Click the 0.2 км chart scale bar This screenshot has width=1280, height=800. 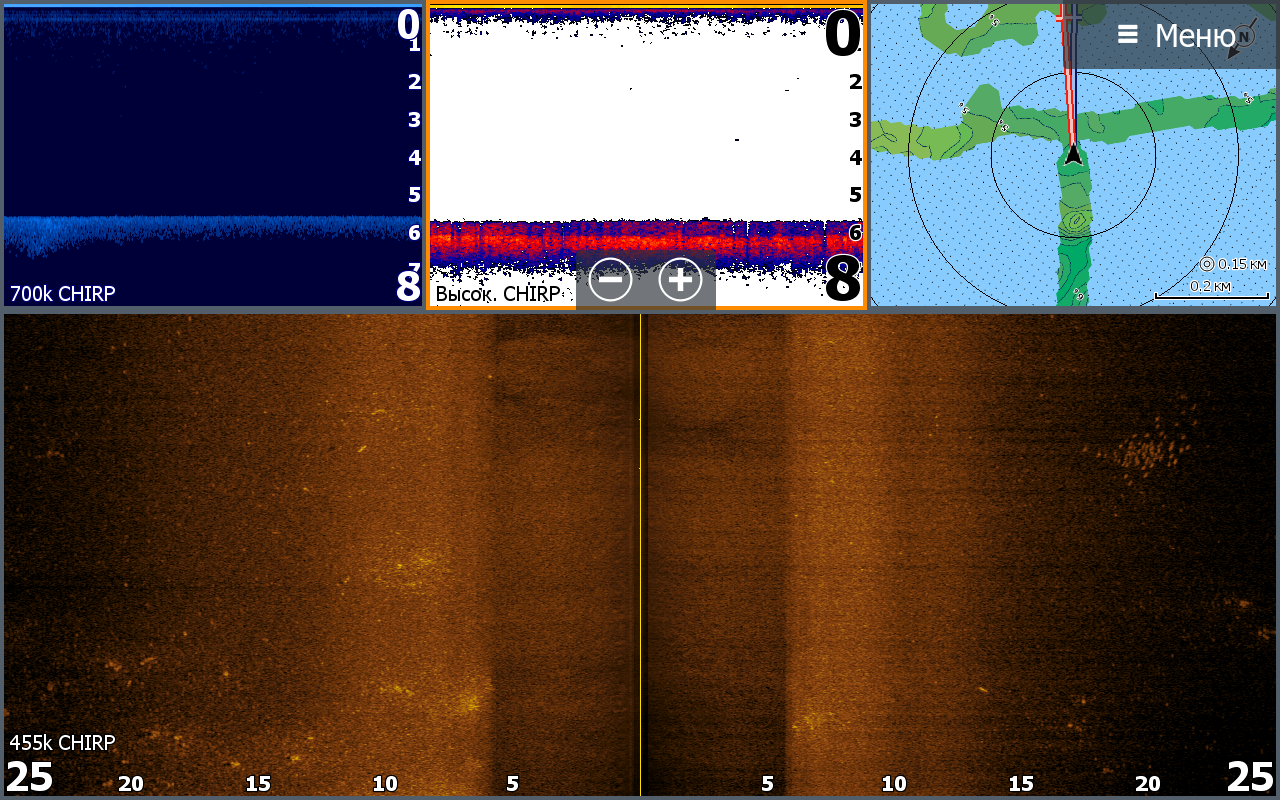1211,292
